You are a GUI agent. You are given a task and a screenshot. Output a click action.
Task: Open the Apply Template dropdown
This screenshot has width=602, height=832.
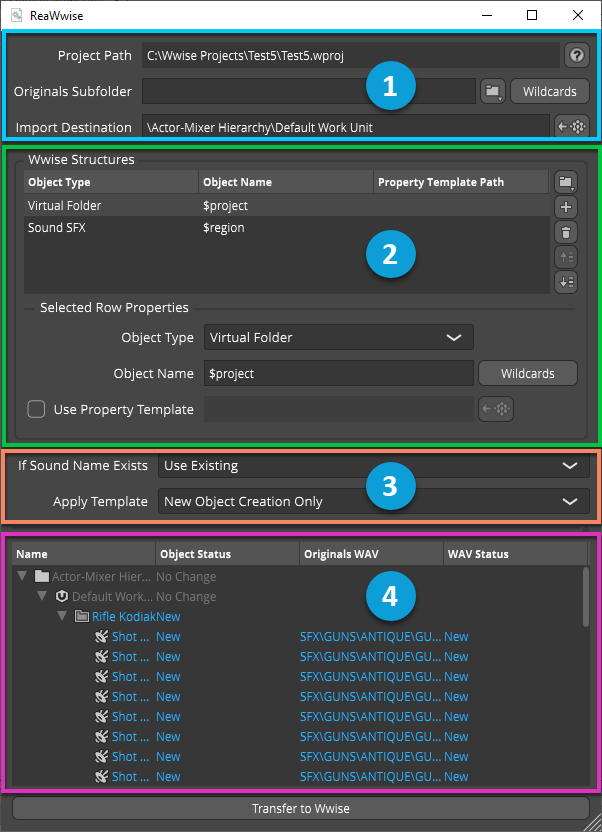(x=370, y=501)
